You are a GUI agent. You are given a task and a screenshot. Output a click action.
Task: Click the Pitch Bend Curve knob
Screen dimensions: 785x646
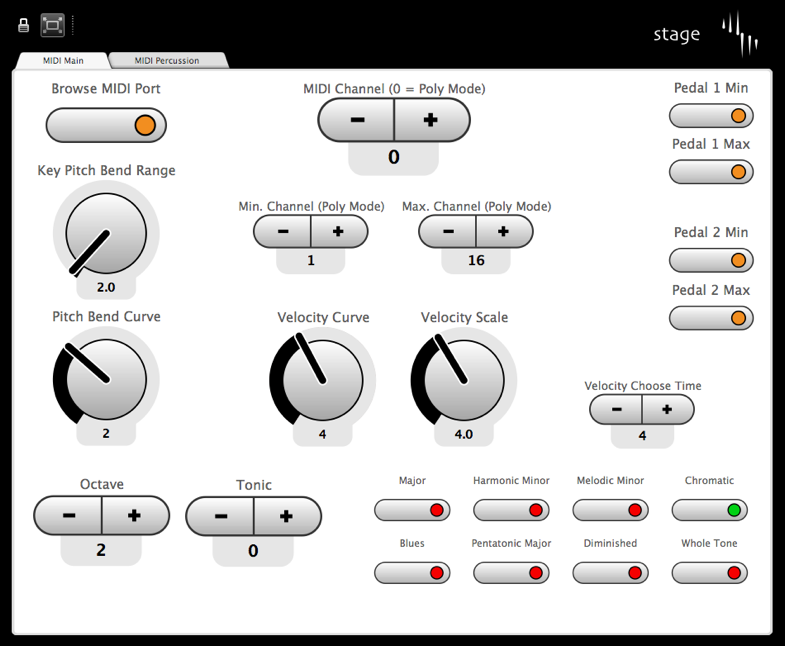click(x=106, y=379)
